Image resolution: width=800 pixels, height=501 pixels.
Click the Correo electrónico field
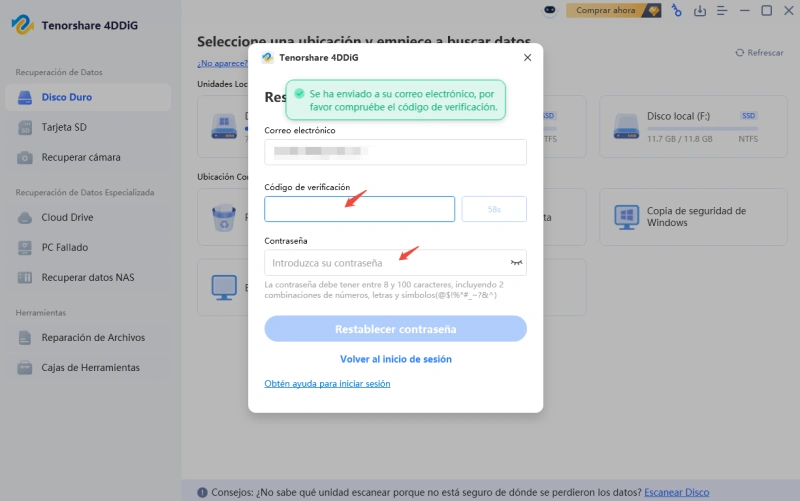pyautogui.click(x=395, y=152)
